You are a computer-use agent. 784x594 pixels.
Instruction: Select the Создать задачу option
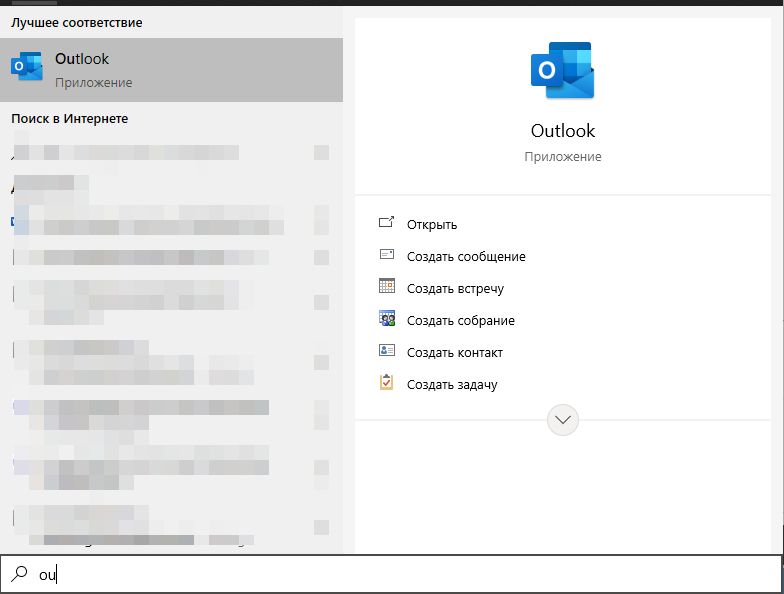click(452, 385)
